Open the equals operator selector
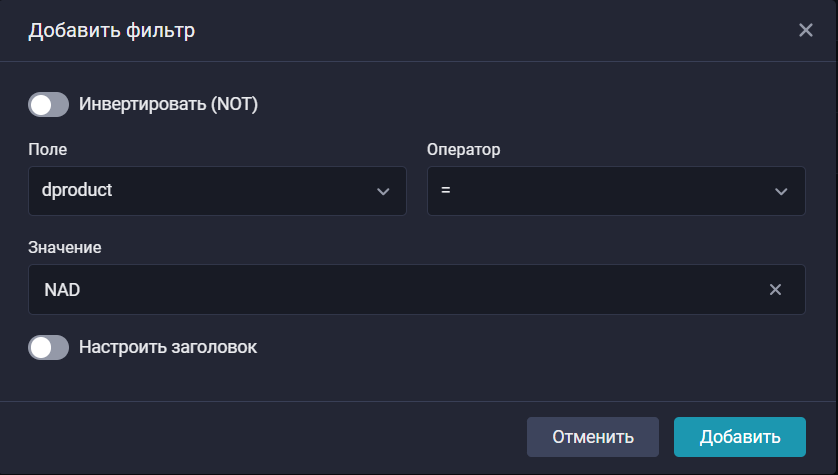 click(600, 191)
